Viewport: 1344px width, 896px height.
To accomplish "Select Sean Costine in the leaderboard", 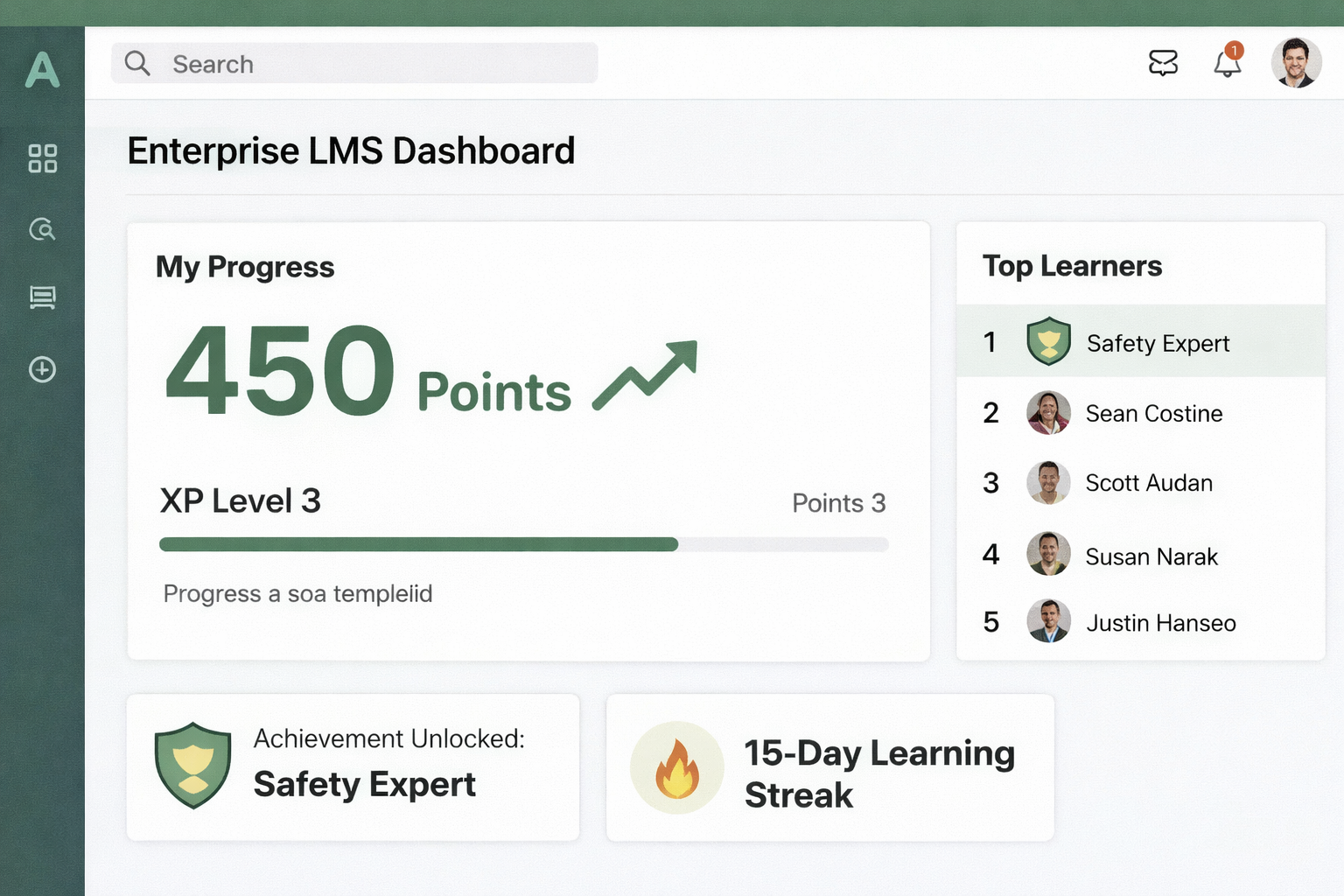I will (1153, 413).
